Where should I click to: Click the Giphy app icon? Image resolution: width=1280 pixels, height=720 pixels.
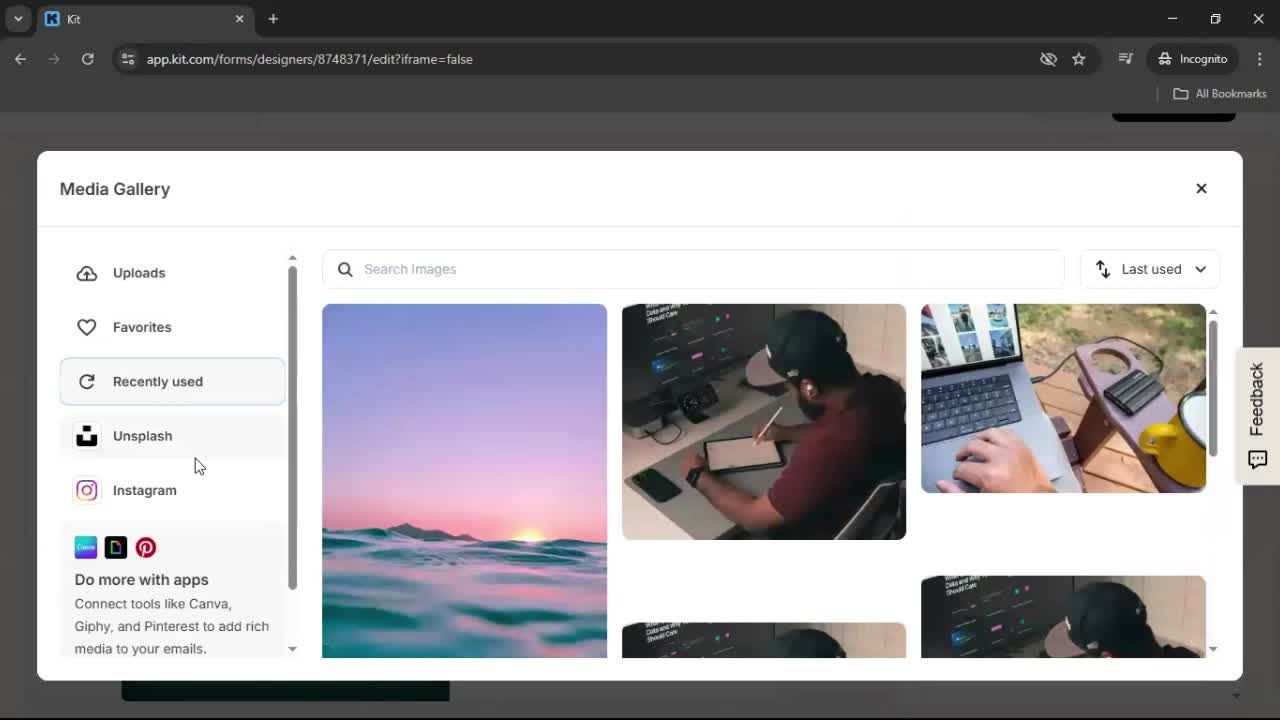point(116,547)
